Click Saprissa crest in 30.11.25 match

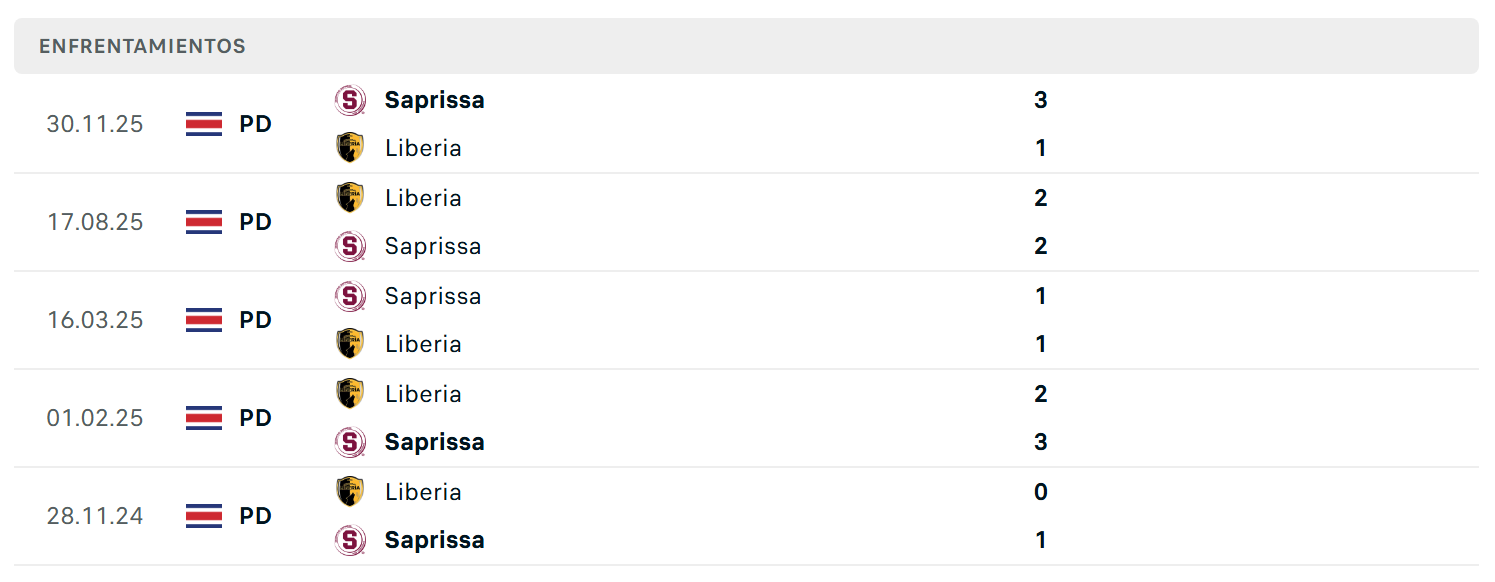coord(350,100)
